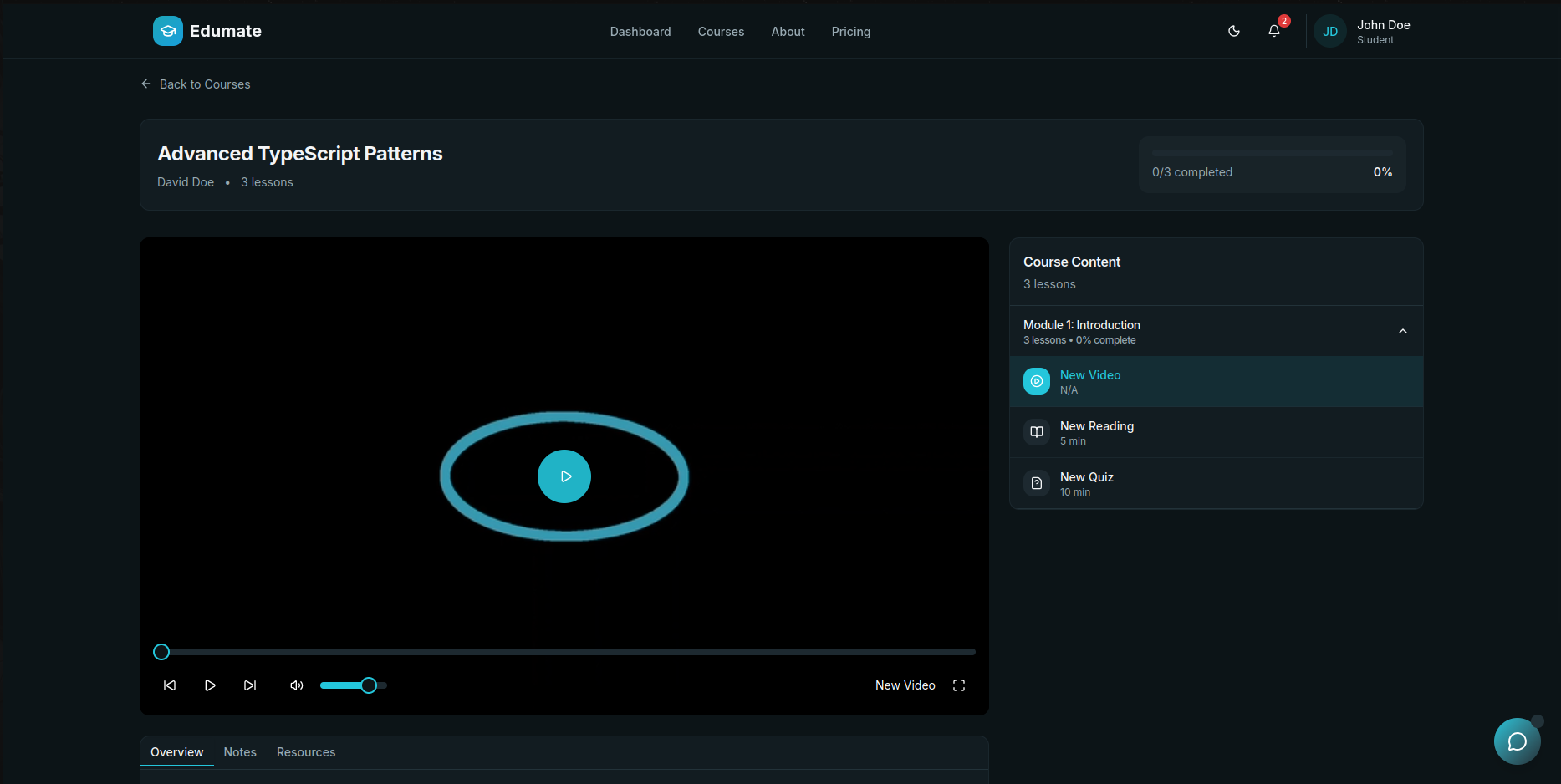The image size is (1561, 784).
Task: Toggle dark mode moon icon
Action: [x=1234, y=31]
